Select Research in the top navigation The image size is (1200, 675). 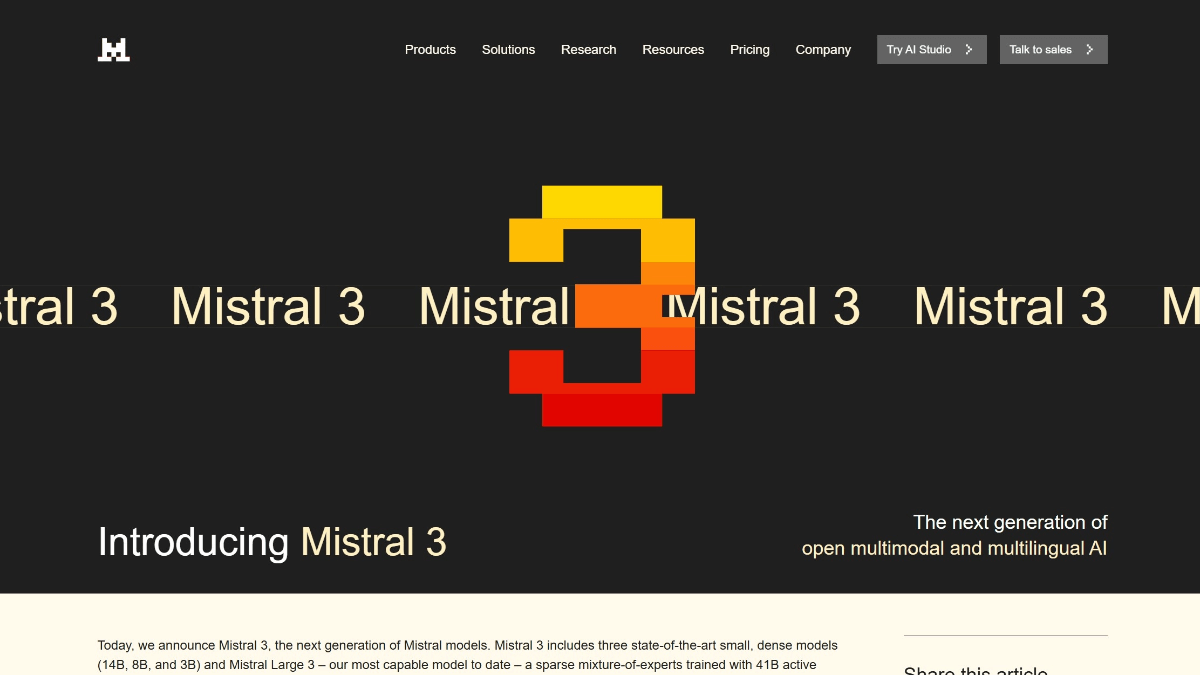[x=588, y=49]
